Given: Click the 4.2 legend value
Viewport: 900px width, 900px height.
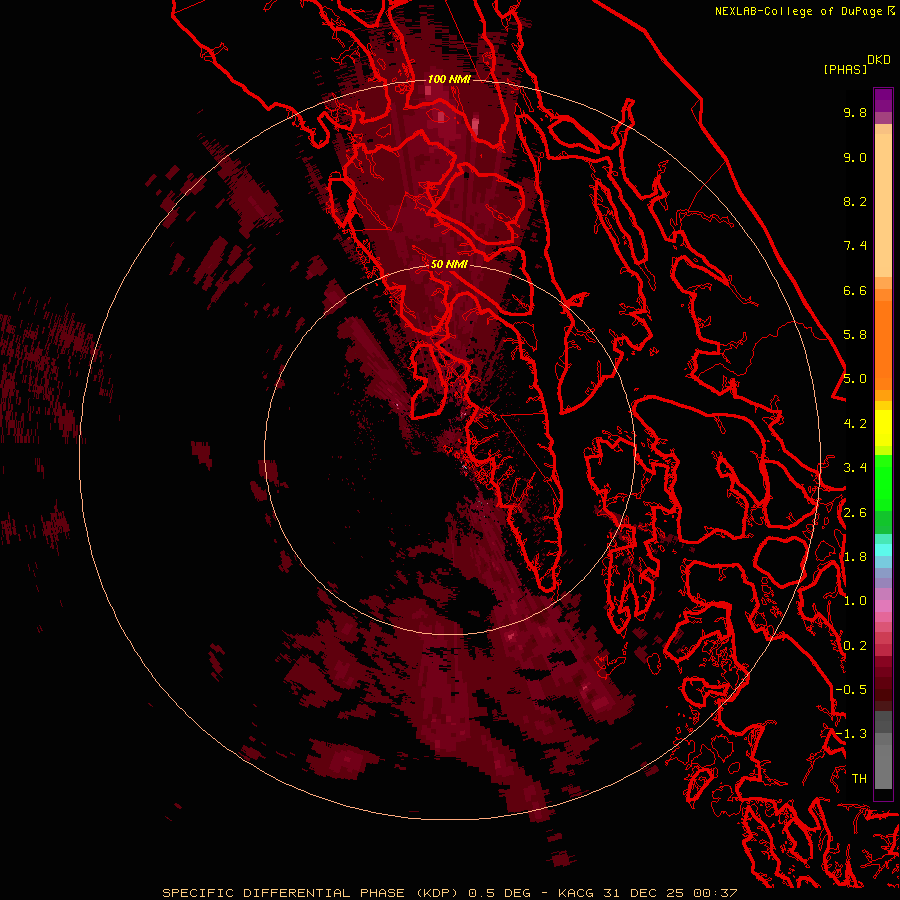Looking at the screenshot, I should [x=855, y=424].
